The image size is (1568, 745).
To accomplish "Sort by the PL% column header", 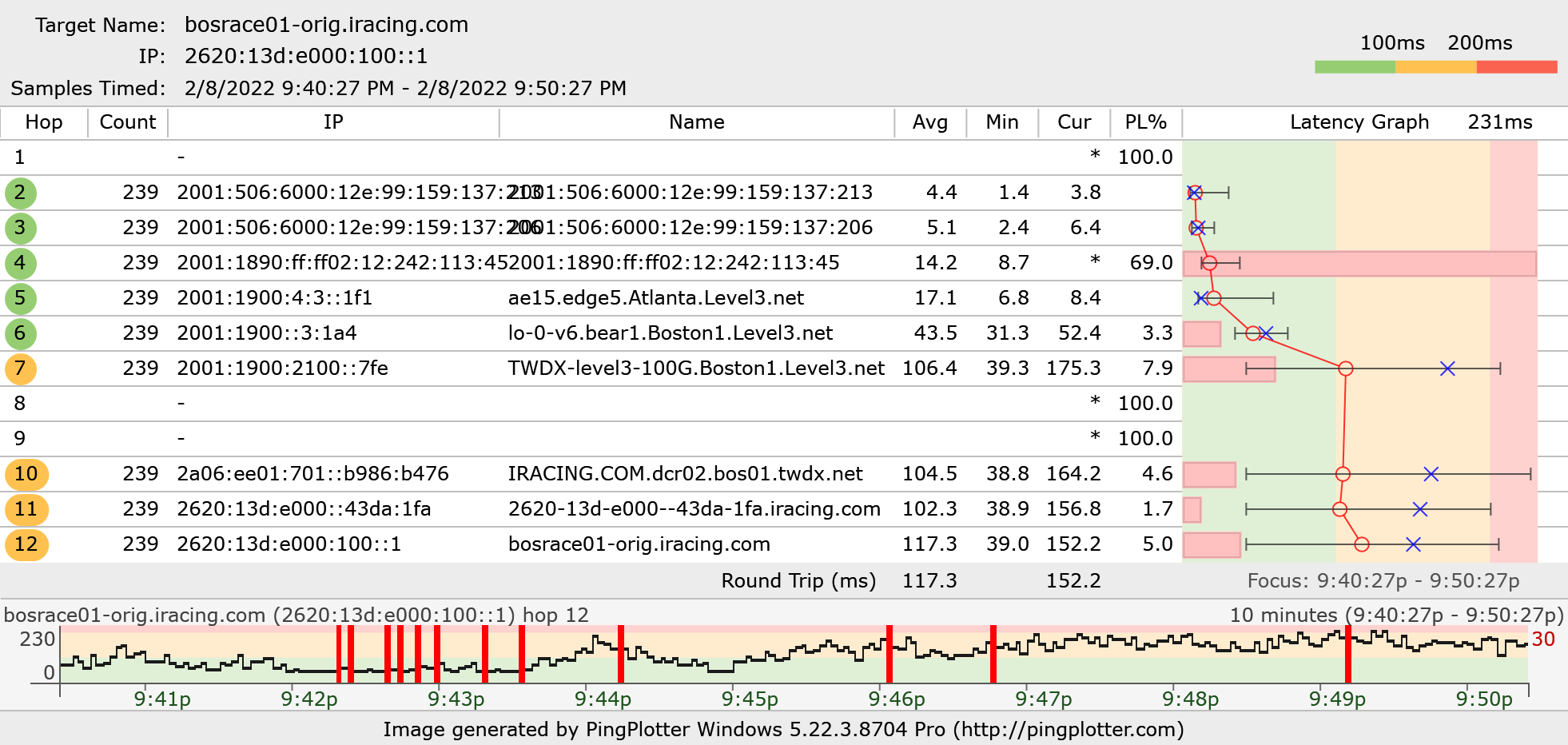I will [x=1145, y=122].
